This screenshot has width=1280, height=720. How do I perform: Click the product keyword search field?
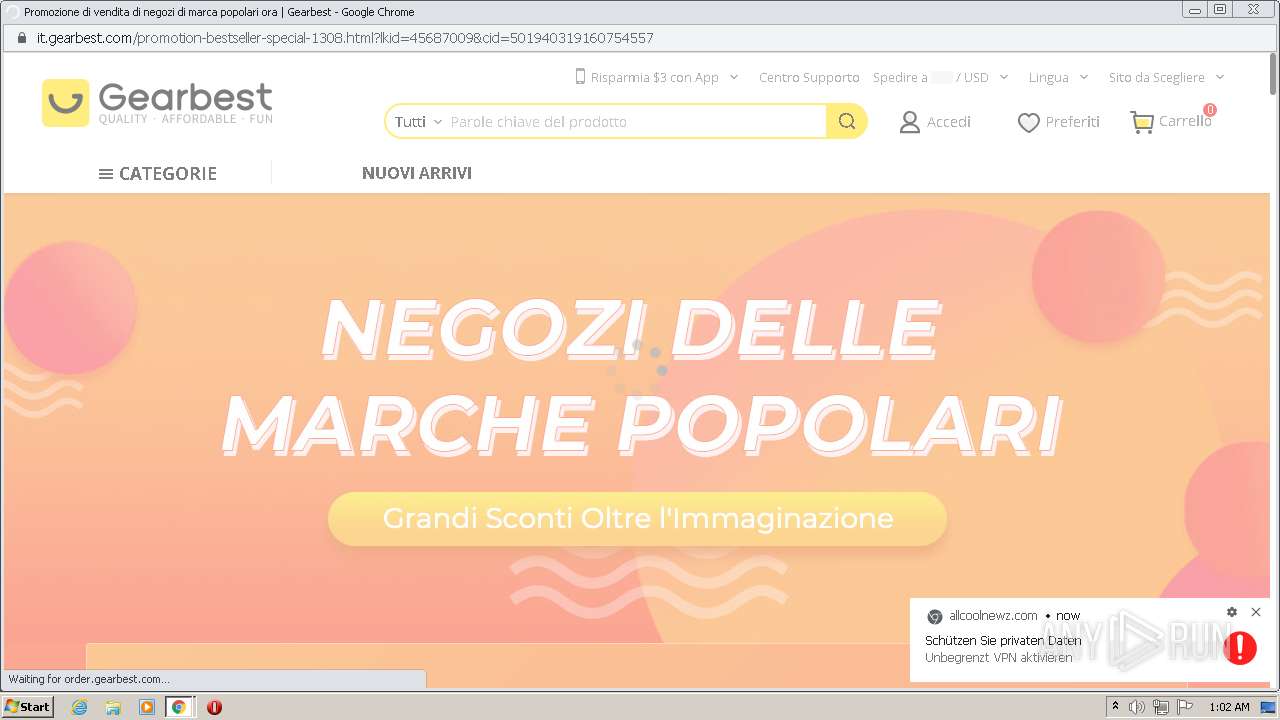(635, 122)
